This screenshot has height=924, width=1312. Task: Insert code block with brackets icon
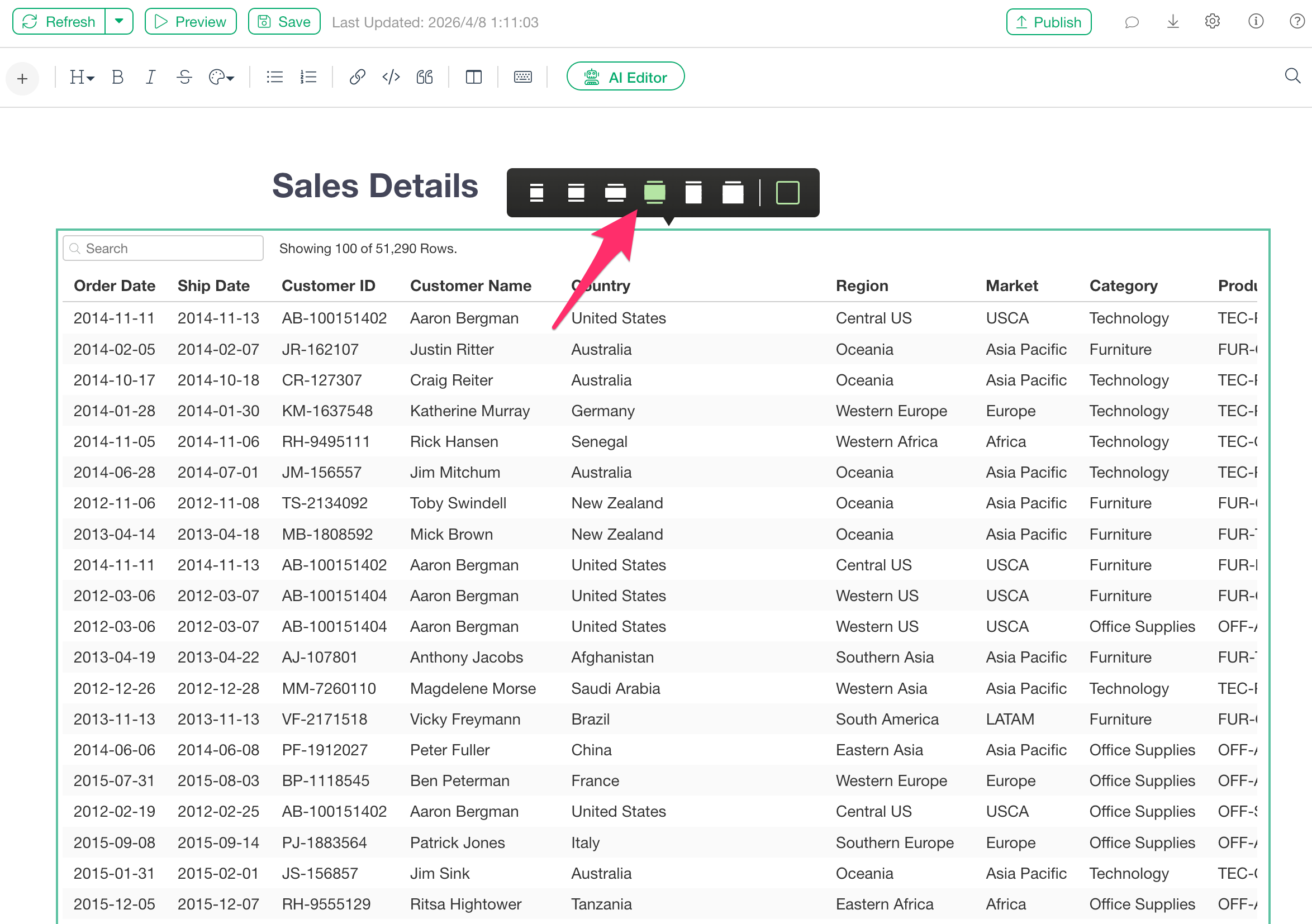click(x=391, y=77)
